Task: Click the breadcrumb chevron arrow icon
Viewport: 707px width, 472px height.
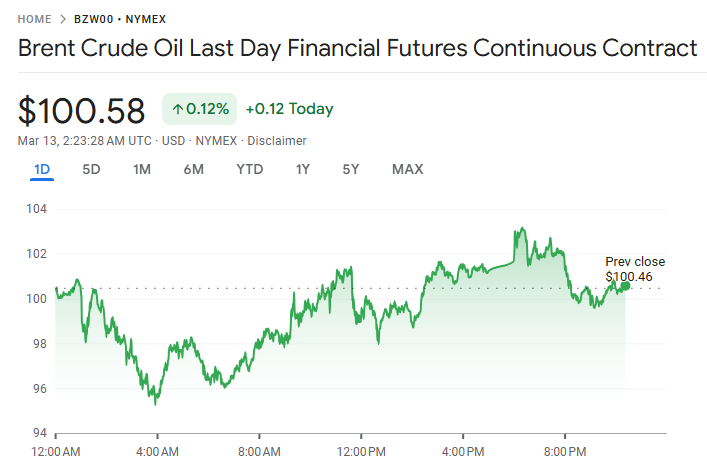Action: point(63,19)
